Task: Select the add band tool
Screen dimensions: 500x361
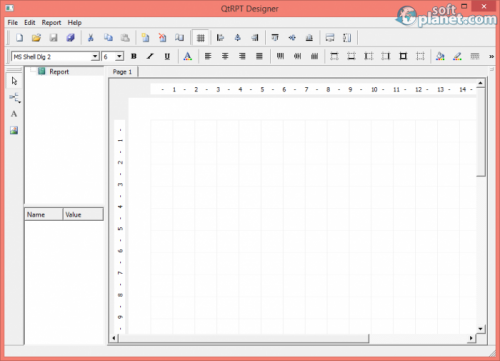Action: point(14,98)
